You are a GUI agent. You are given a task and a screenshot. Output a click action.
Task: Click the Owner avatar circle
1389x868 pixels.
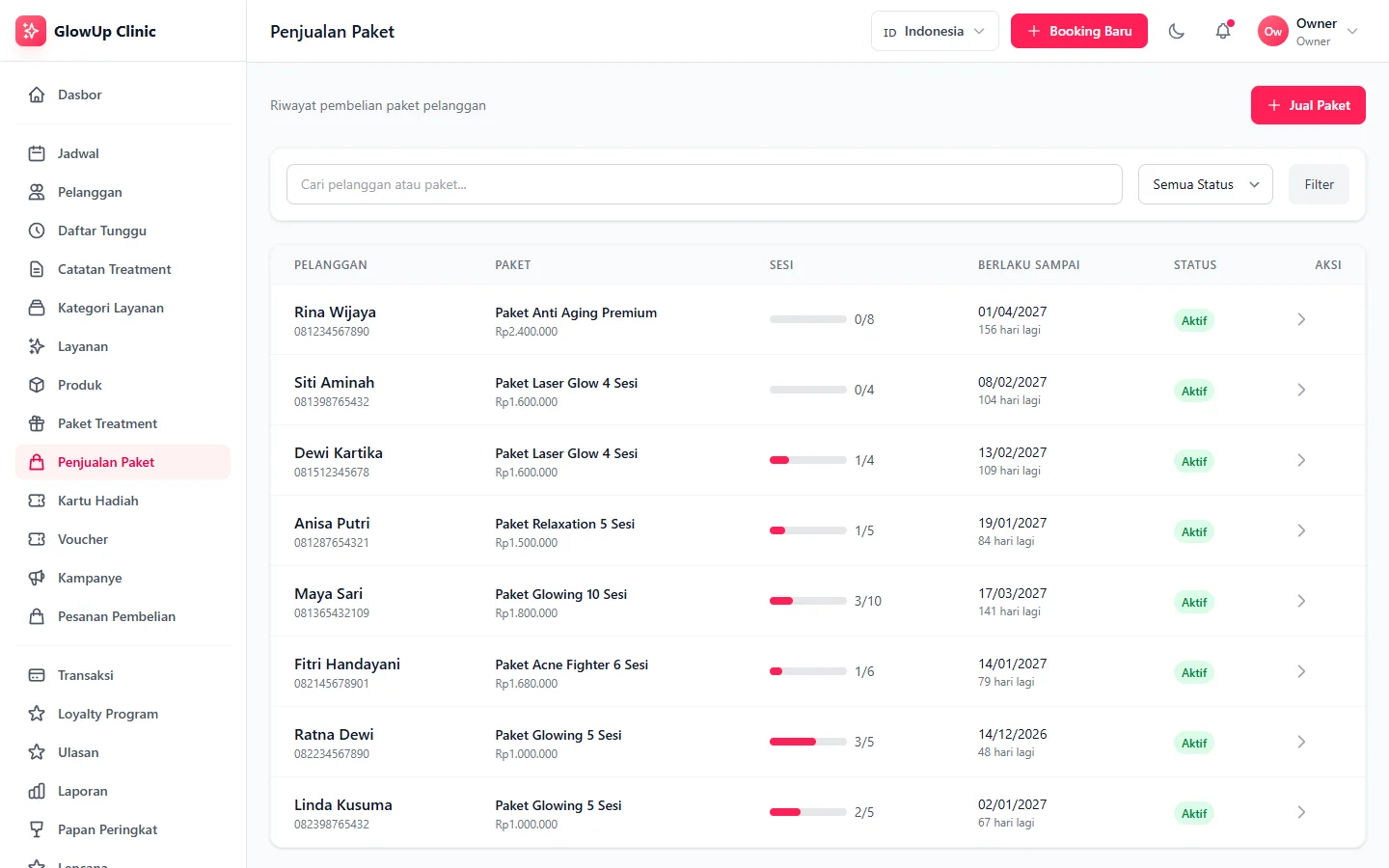[1273, 31]
